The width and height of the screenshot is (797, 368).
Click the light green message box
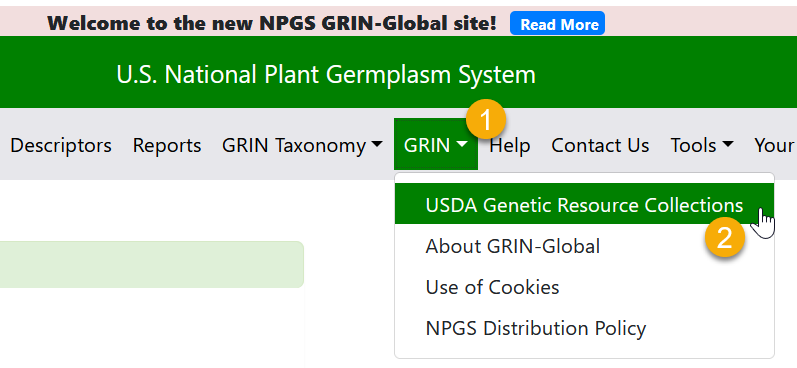coord(151,264)
